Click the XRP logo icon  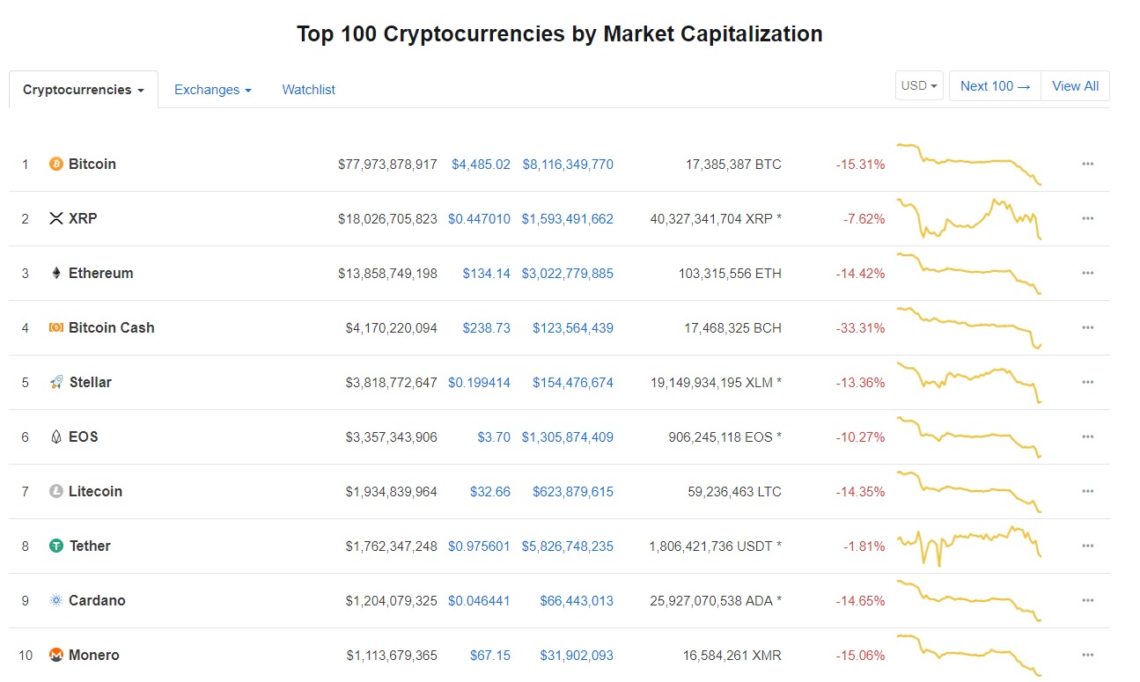click(56, 218)
